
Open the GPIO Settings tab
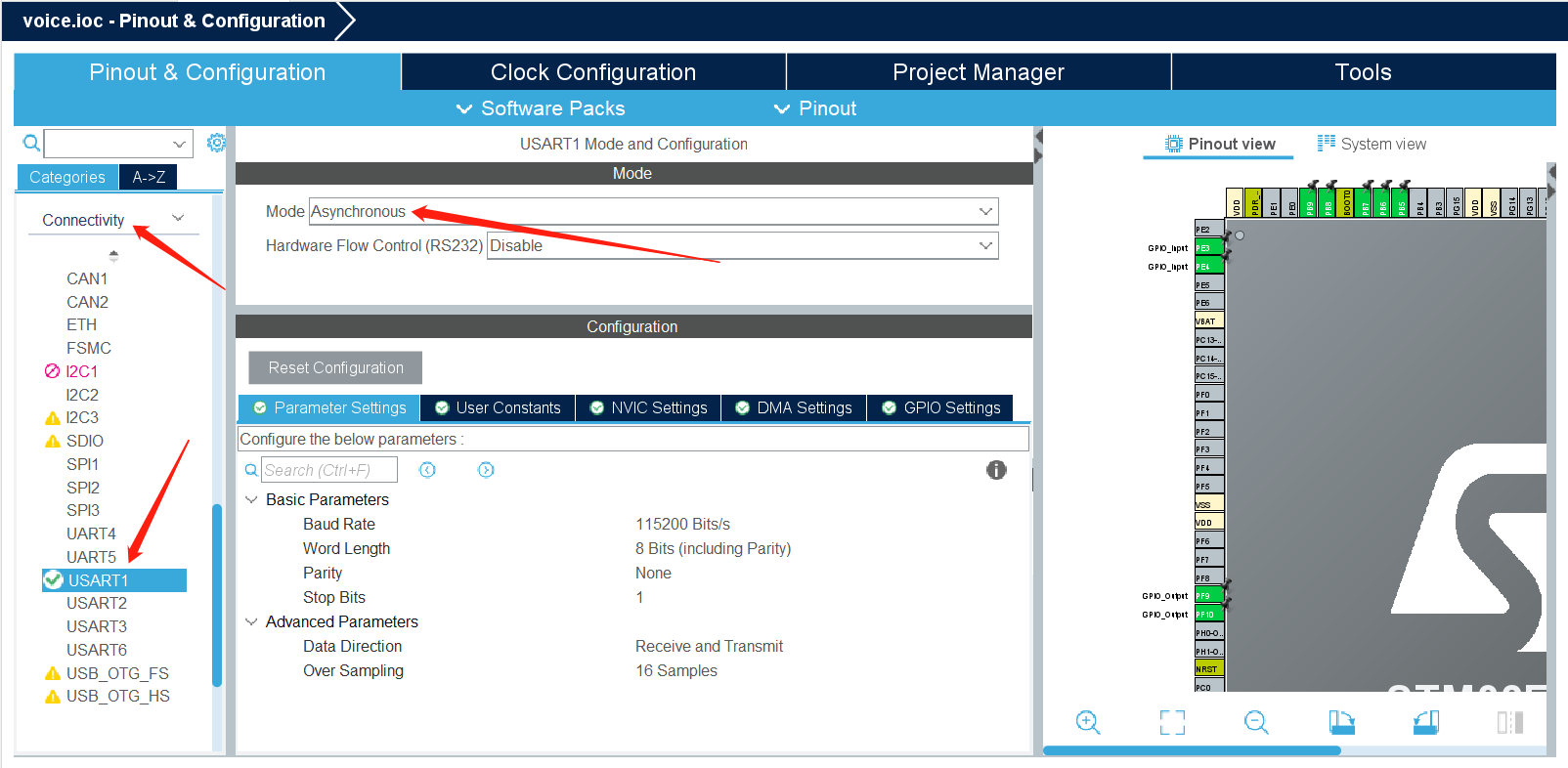click(940, 407)
